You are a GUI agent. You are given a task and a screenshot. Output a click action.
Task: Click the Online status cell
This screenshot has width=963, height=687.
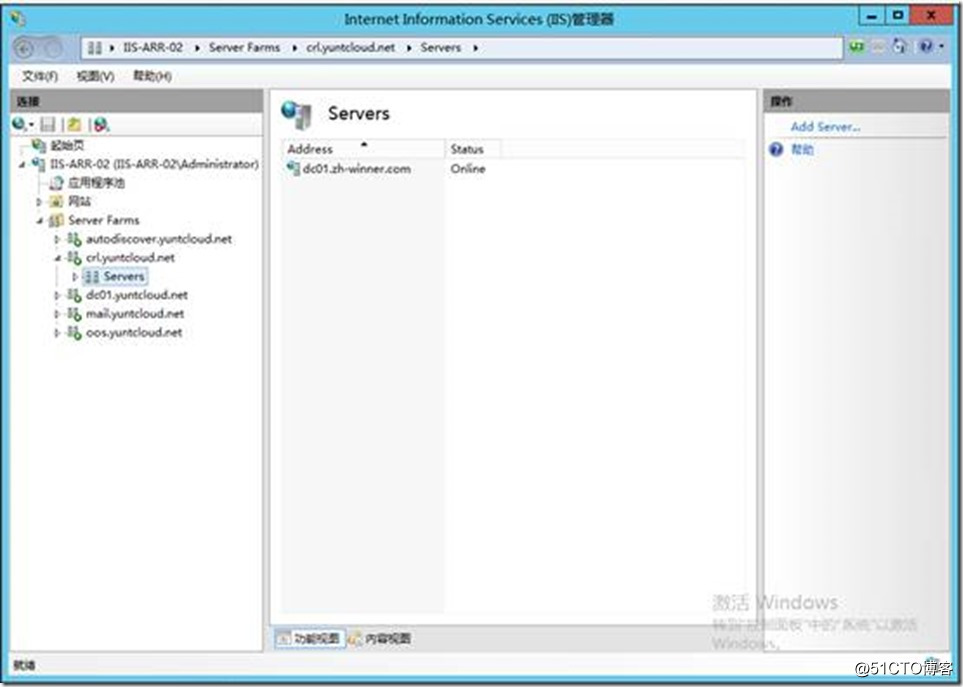pos(468,169)
